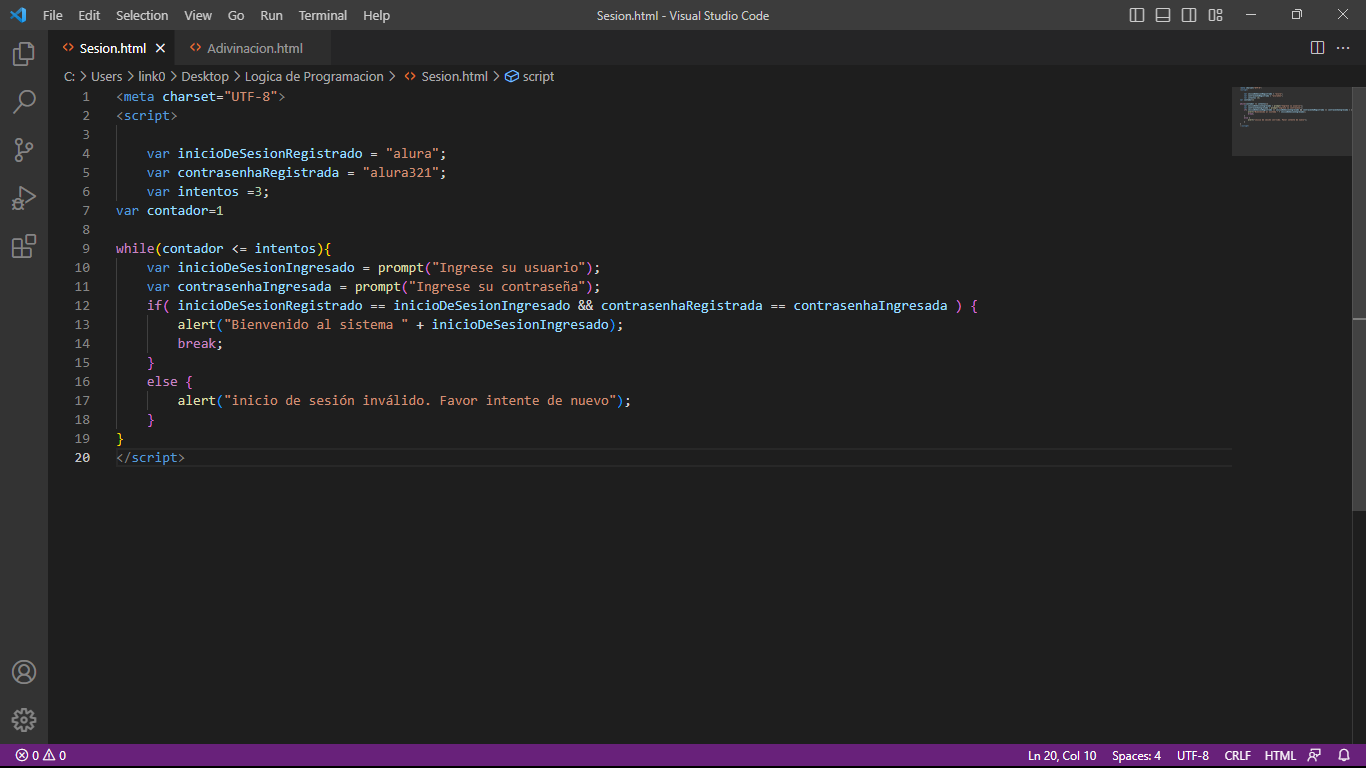This screenshot has height=768, width=1366.
Task: Click "Ingrese su usuario" string on line 10
Action: [509, 267]
